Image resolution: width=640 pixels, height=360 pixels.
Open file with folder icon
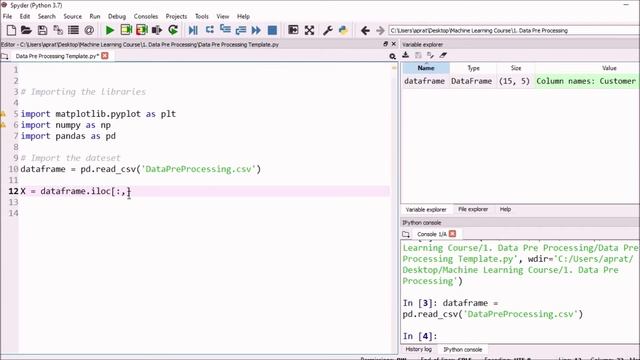[26, 30]
